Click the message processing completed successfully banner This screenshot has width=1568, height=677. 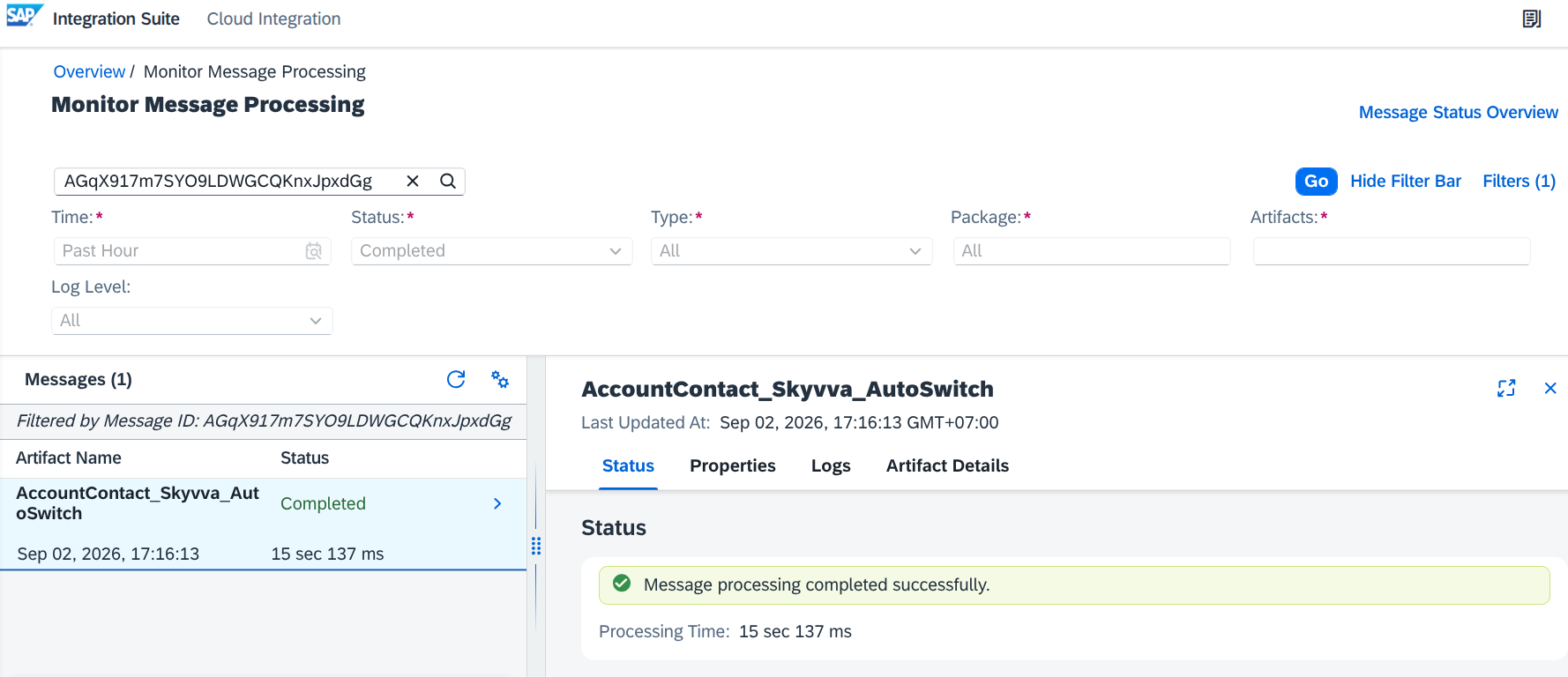coord(1074,584)
